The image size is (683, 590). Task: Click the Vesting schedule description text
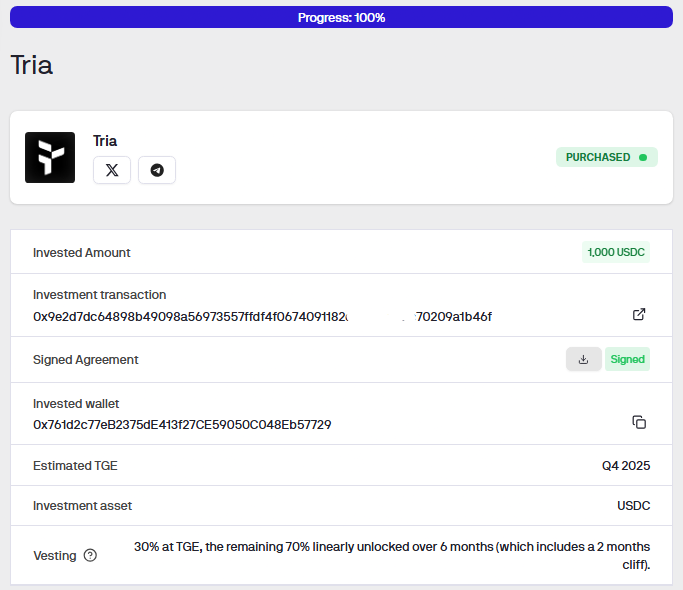pos(392,555)
